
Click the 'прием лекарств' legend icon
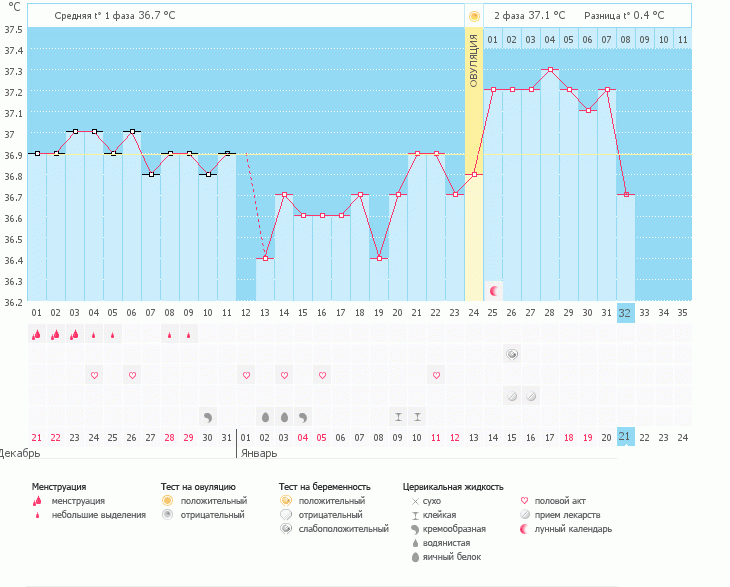[525, 515]
